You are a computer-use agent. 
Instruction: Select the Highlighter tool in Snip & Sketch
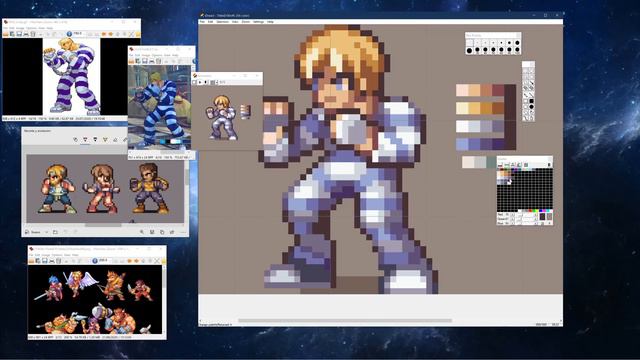[105, 140]
